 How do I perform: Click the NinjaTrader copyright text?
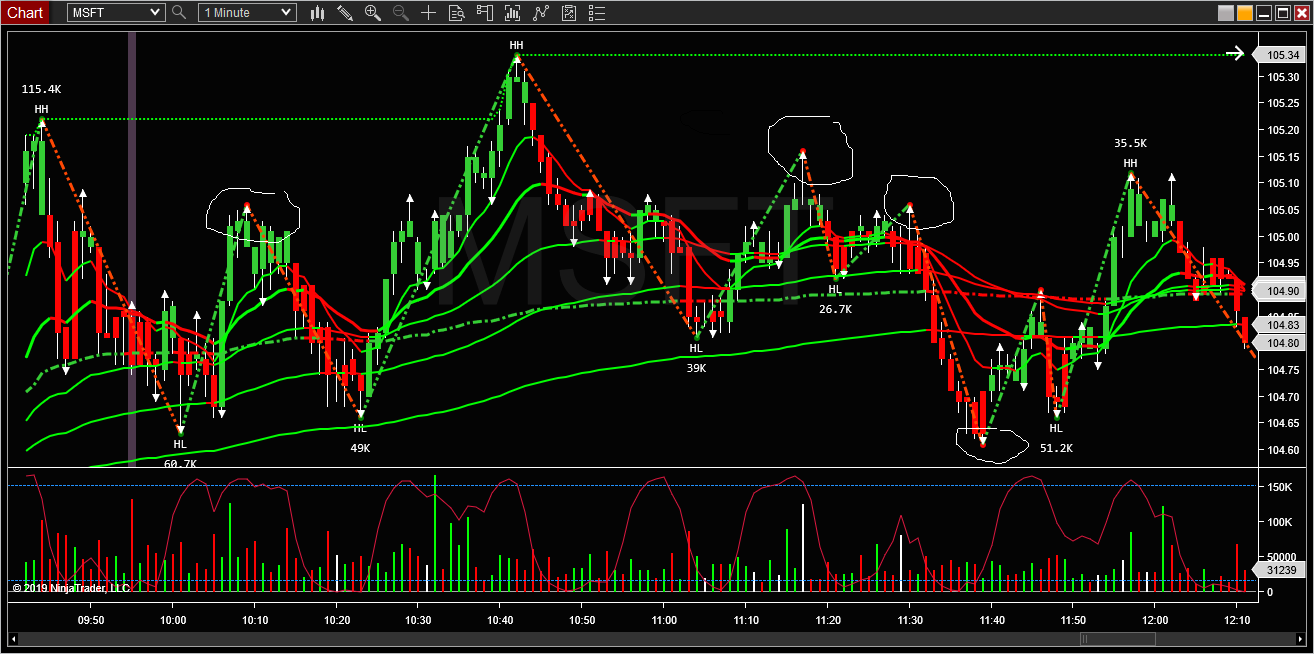tap(70, 588)
